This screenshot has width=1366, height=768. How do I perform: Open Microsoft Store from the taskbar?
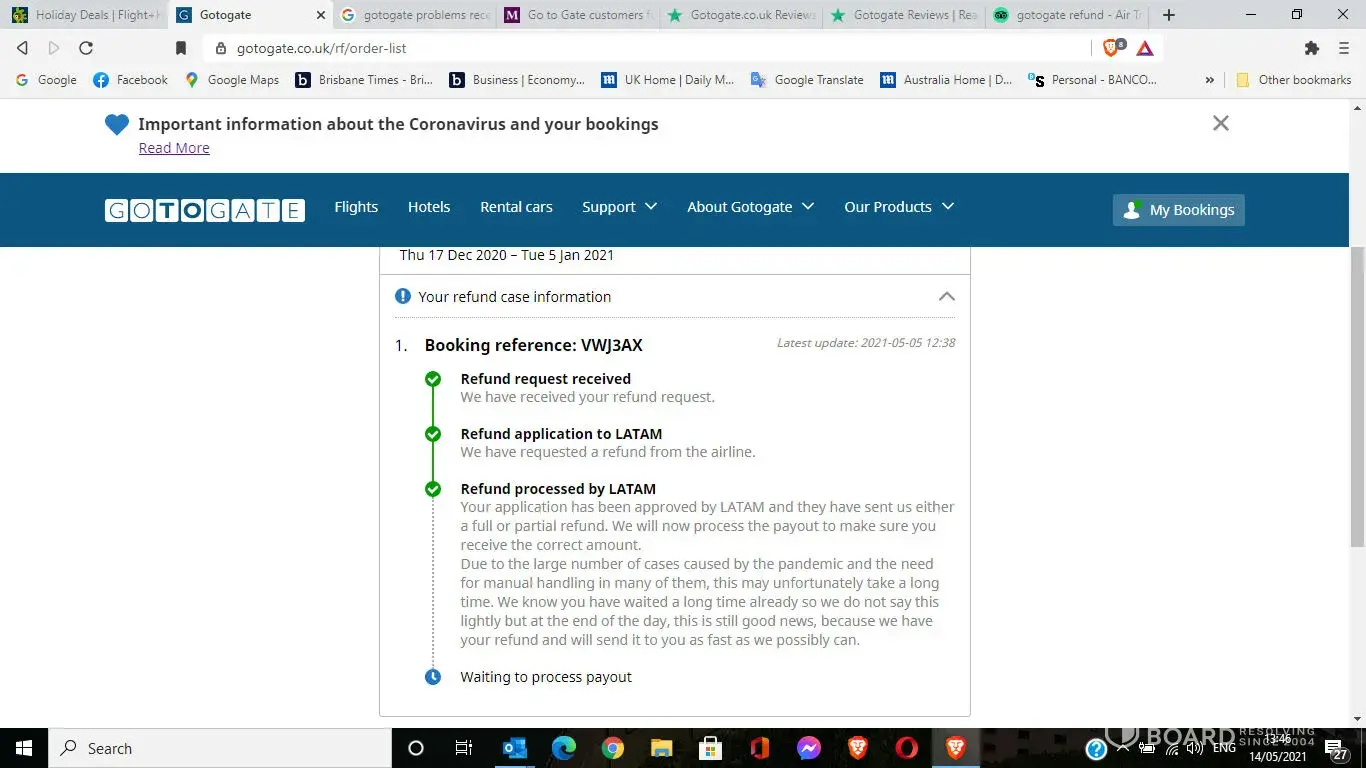[x=710, y=748]
